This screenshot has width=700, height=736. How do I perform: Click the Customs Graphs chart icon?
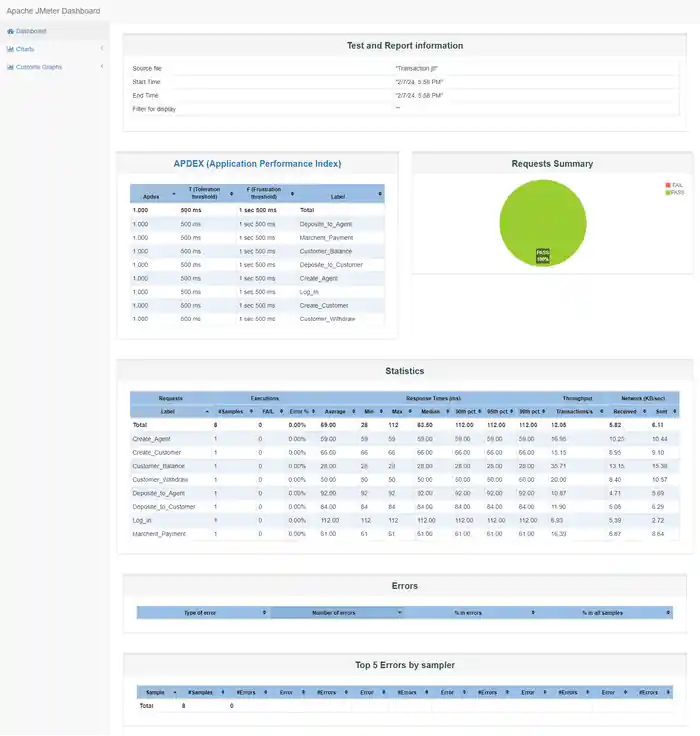tap(10, 67)
